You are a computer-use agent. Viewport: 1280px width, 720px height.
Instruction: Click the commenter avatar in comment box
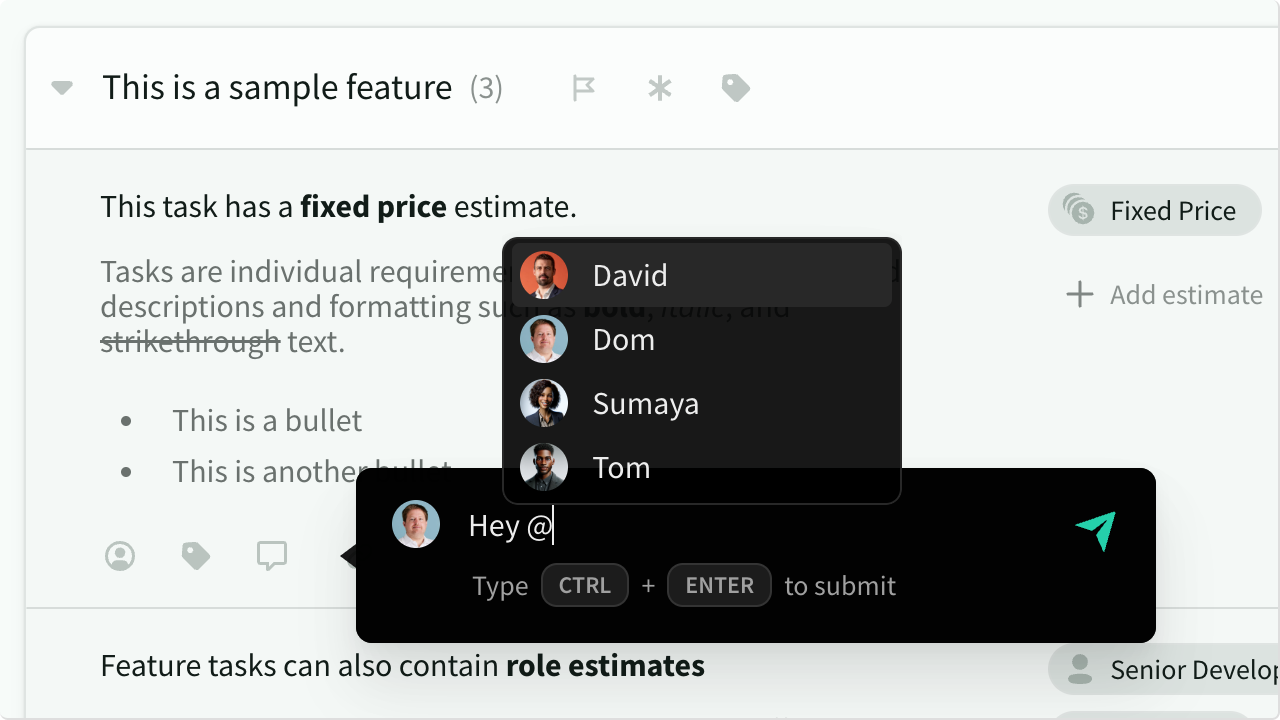pos(416,524)
